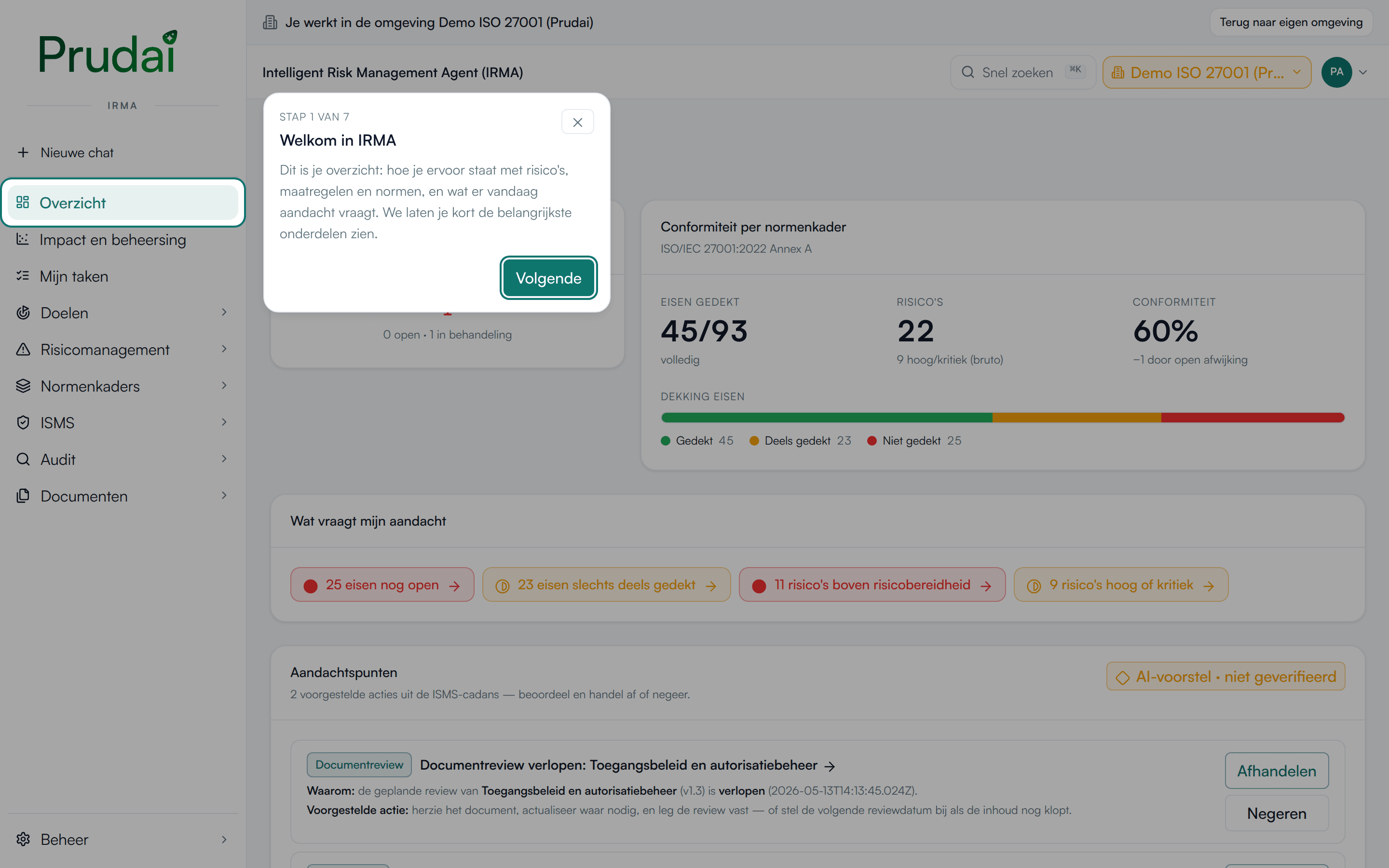Open the 25 eisen nog open chip
1389x868 pixels.
click(x=382, y=585)
